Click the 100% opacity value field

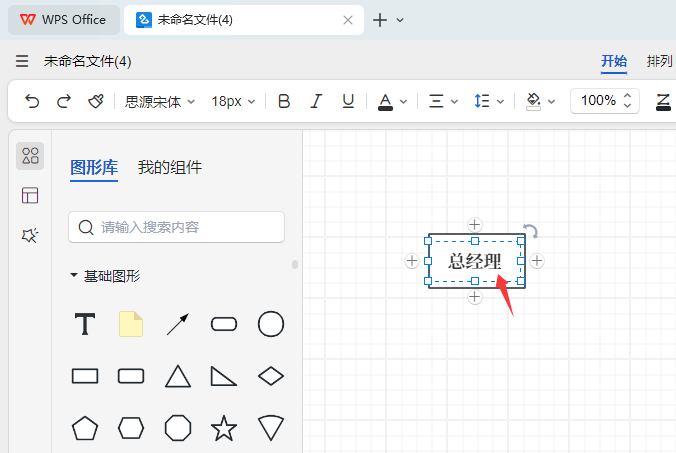pyautogui.click(x=598, y=100)
